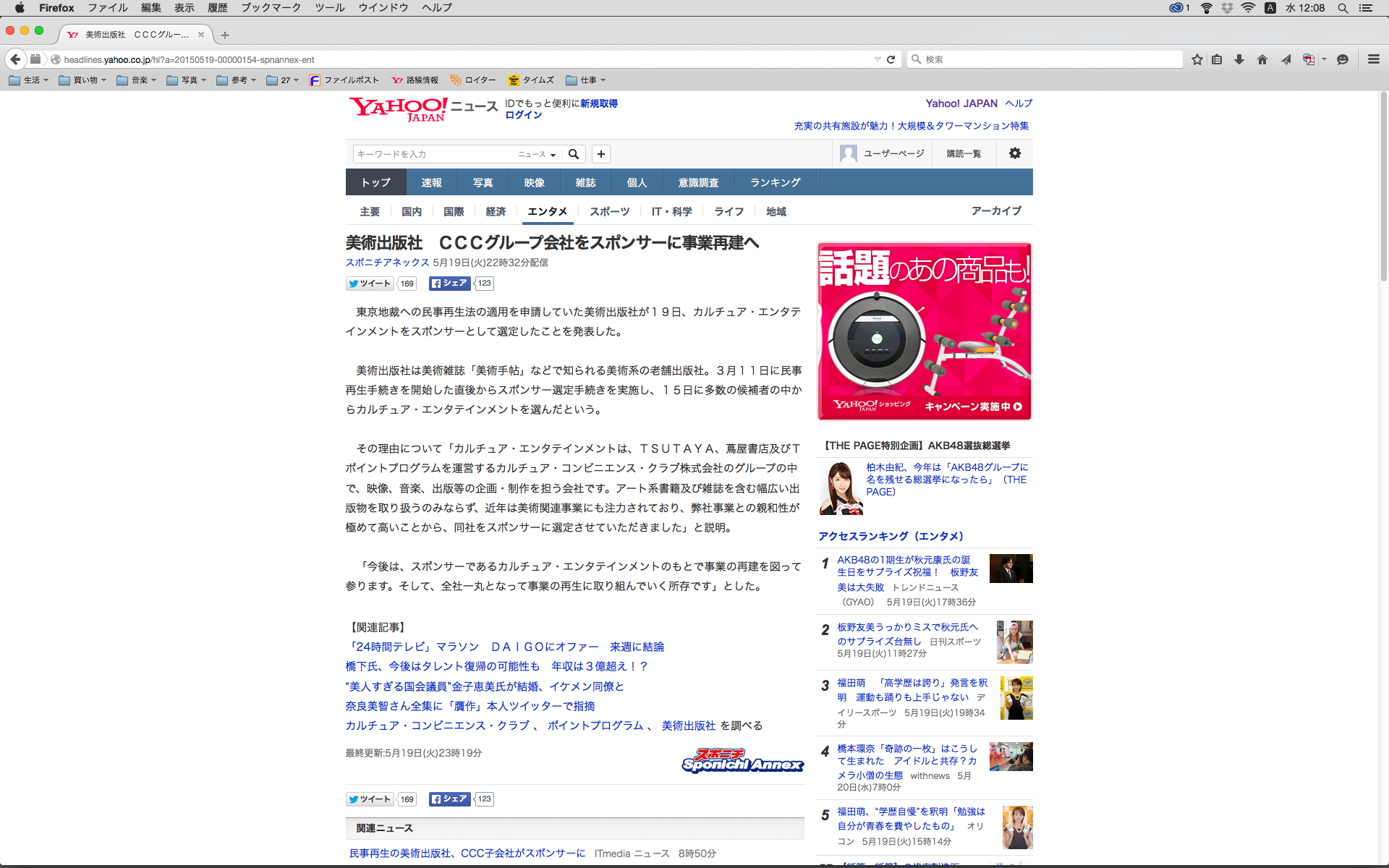Expand the PDF converter toolbar dropdown arrow
The height and width of the screenshot is (868, 1389).
tap(1324, 59)
